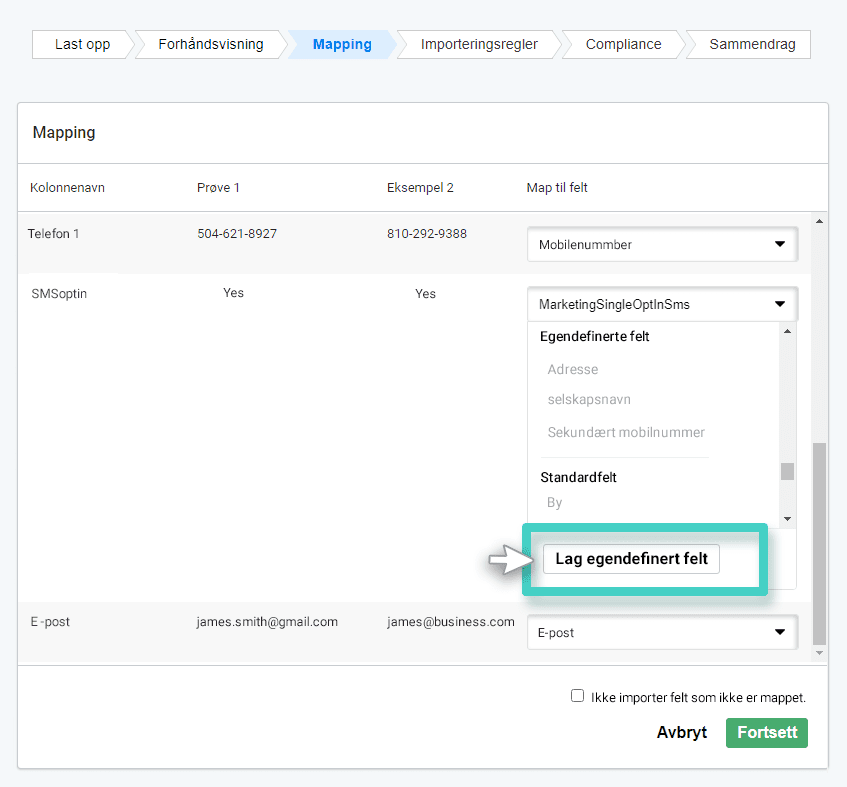The width and height of the screenshot is (847, 787).
Task: Click the dropdown list scroll-down arrow
Action: (x=787, y=518)
